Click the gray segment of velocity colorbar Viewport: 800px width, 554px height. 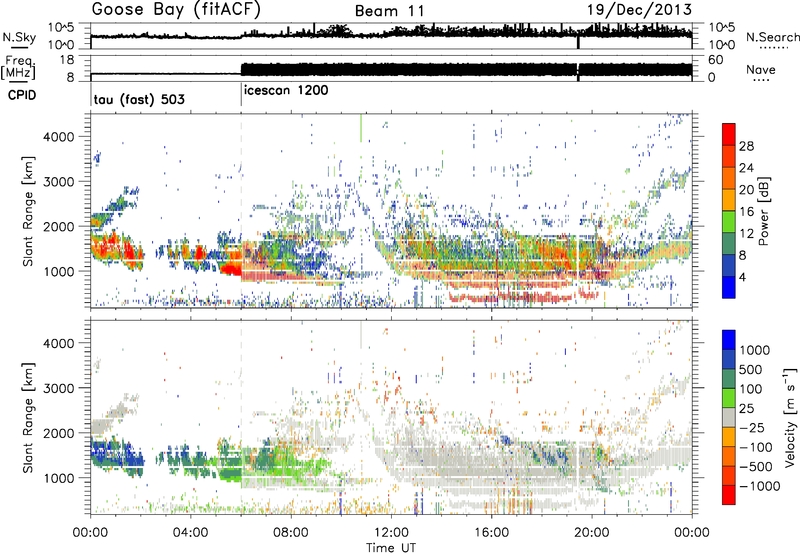click(x=729, y=417)
